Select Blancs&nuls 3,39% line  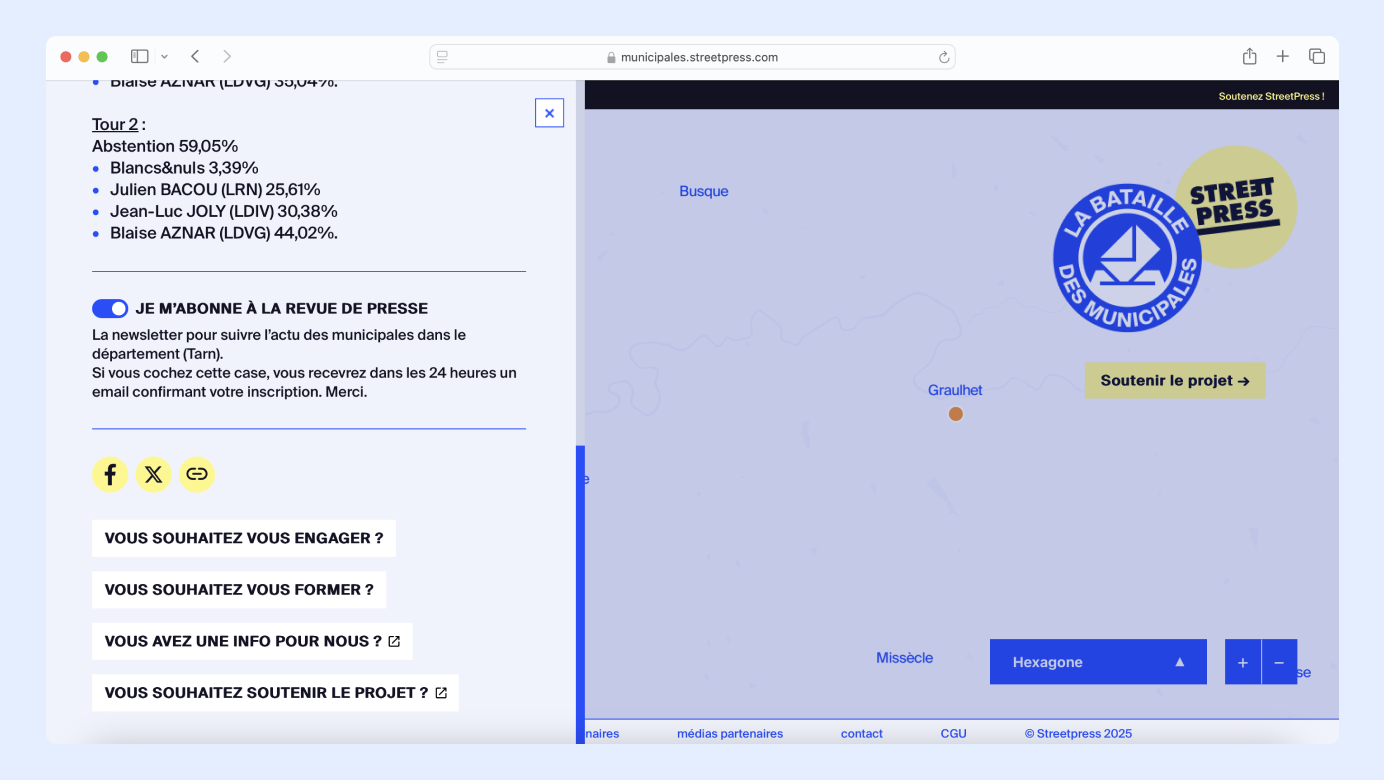tap(184, 168)
